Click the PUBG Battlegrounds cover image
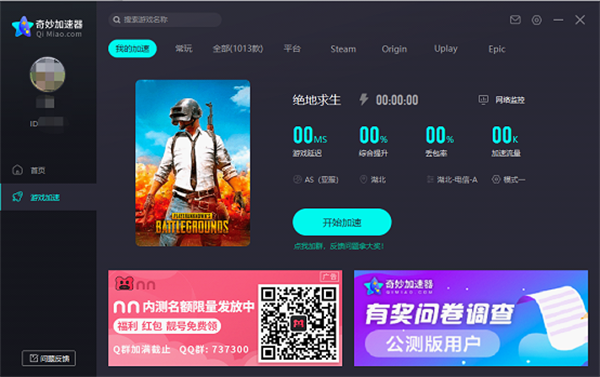The width and height of the screenshot is (600, 377). [x=192, y=163]
